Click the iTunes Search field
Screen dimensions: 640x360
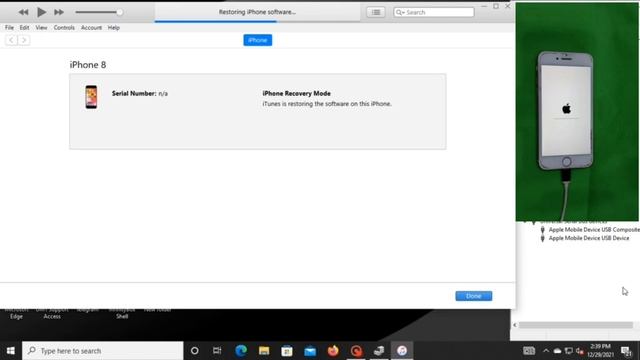pyautogui.click(x=433, y=12)
